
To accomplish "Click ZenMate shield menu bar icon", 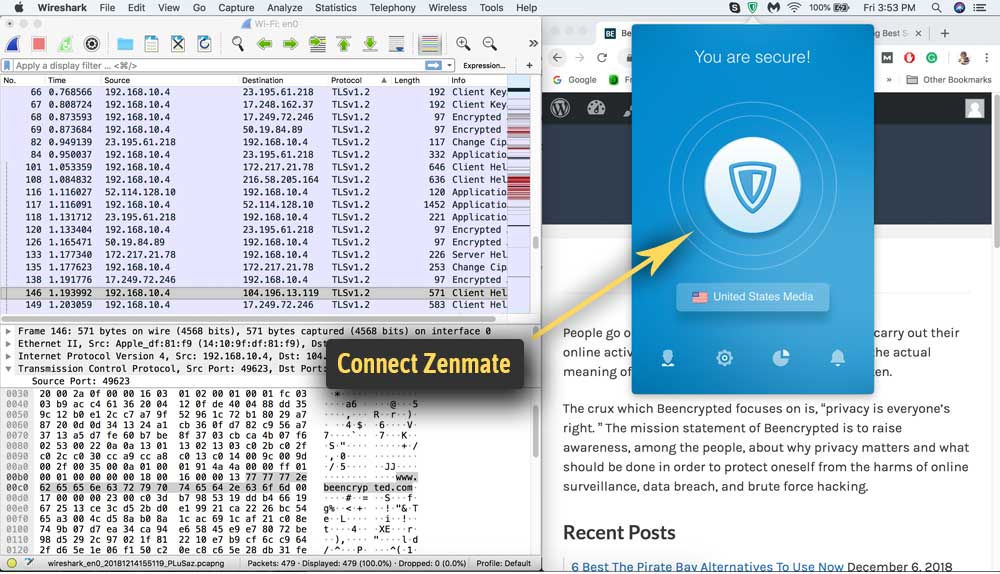I will tap(753, 8).
